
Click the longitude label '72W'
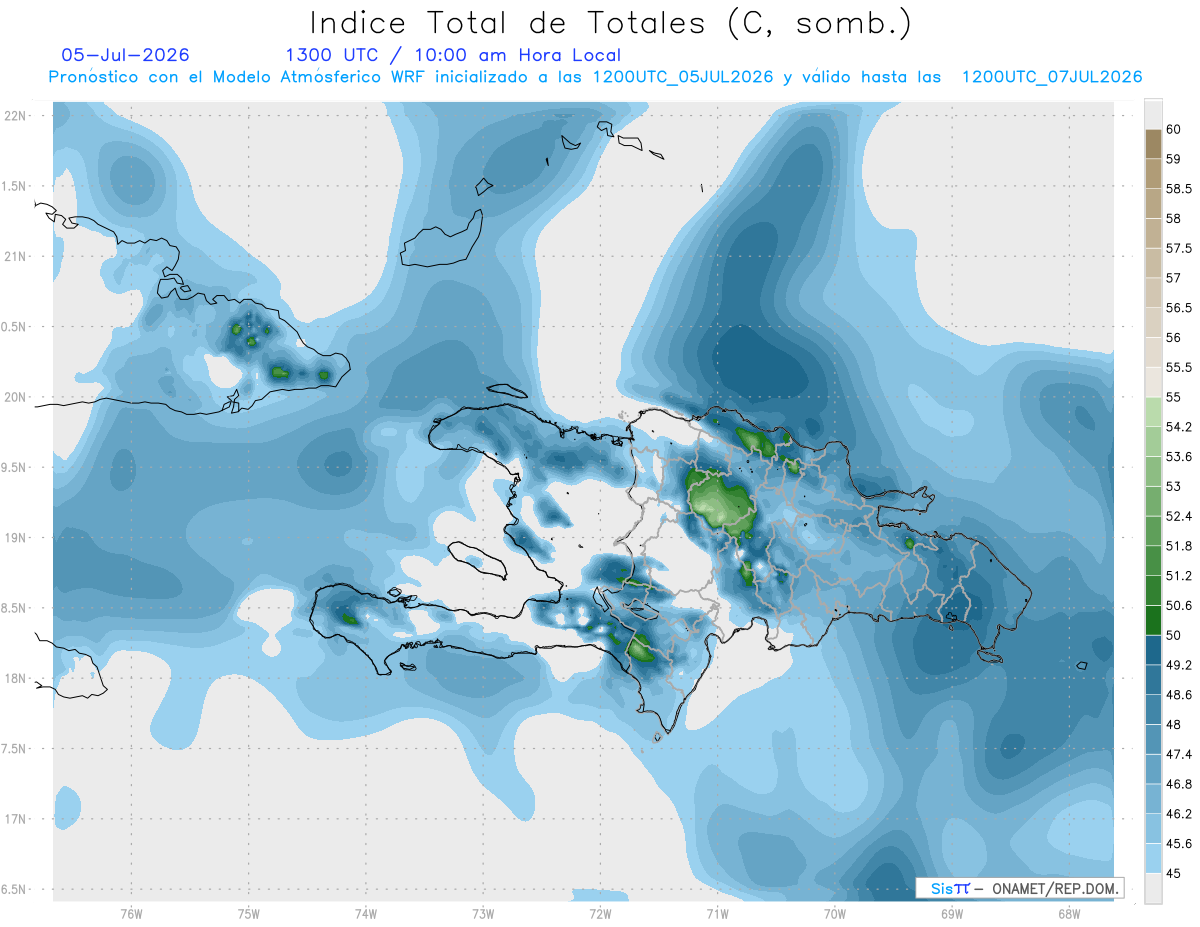coord(600,913)
